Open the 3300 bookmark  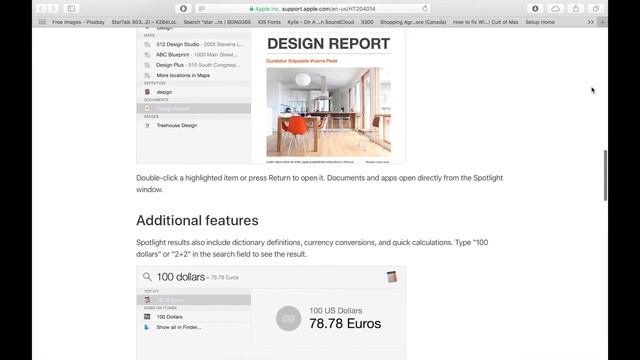click(x=367, y=22)
